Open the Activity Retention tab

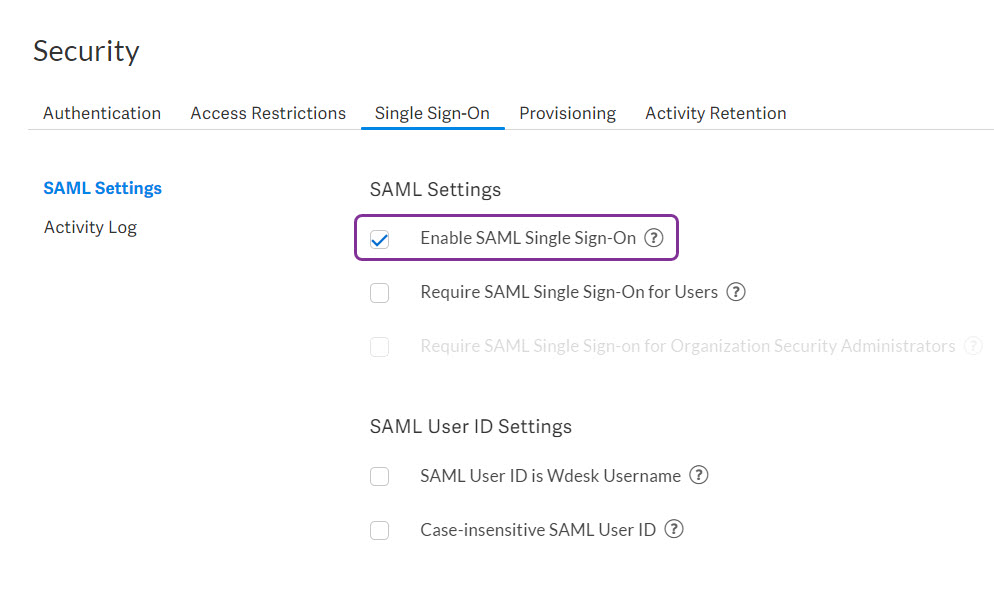(716, 113)
